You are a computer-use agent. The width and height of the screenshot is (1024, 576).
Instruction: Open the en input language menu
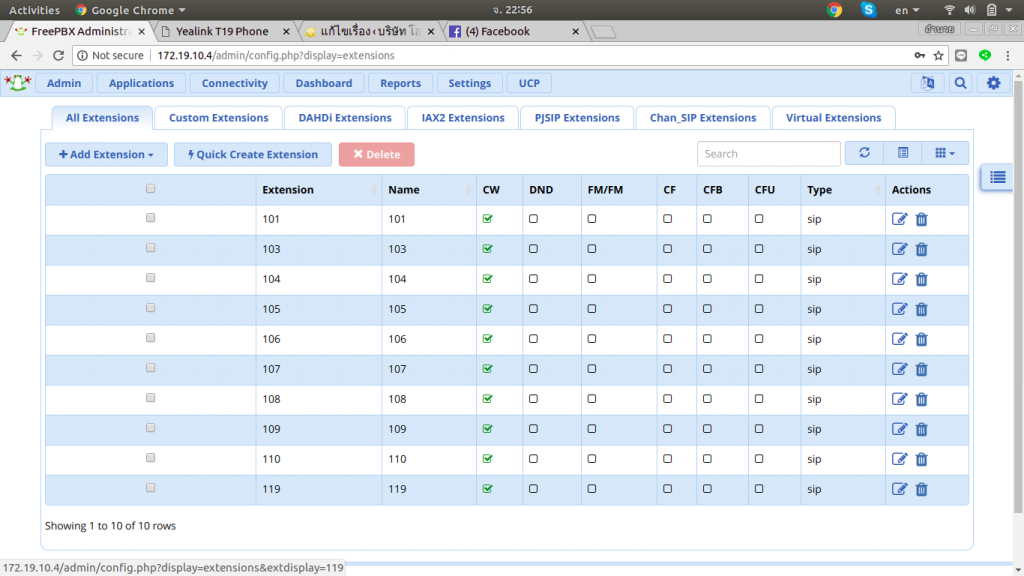pyautogui.click(x=907, y=10)
